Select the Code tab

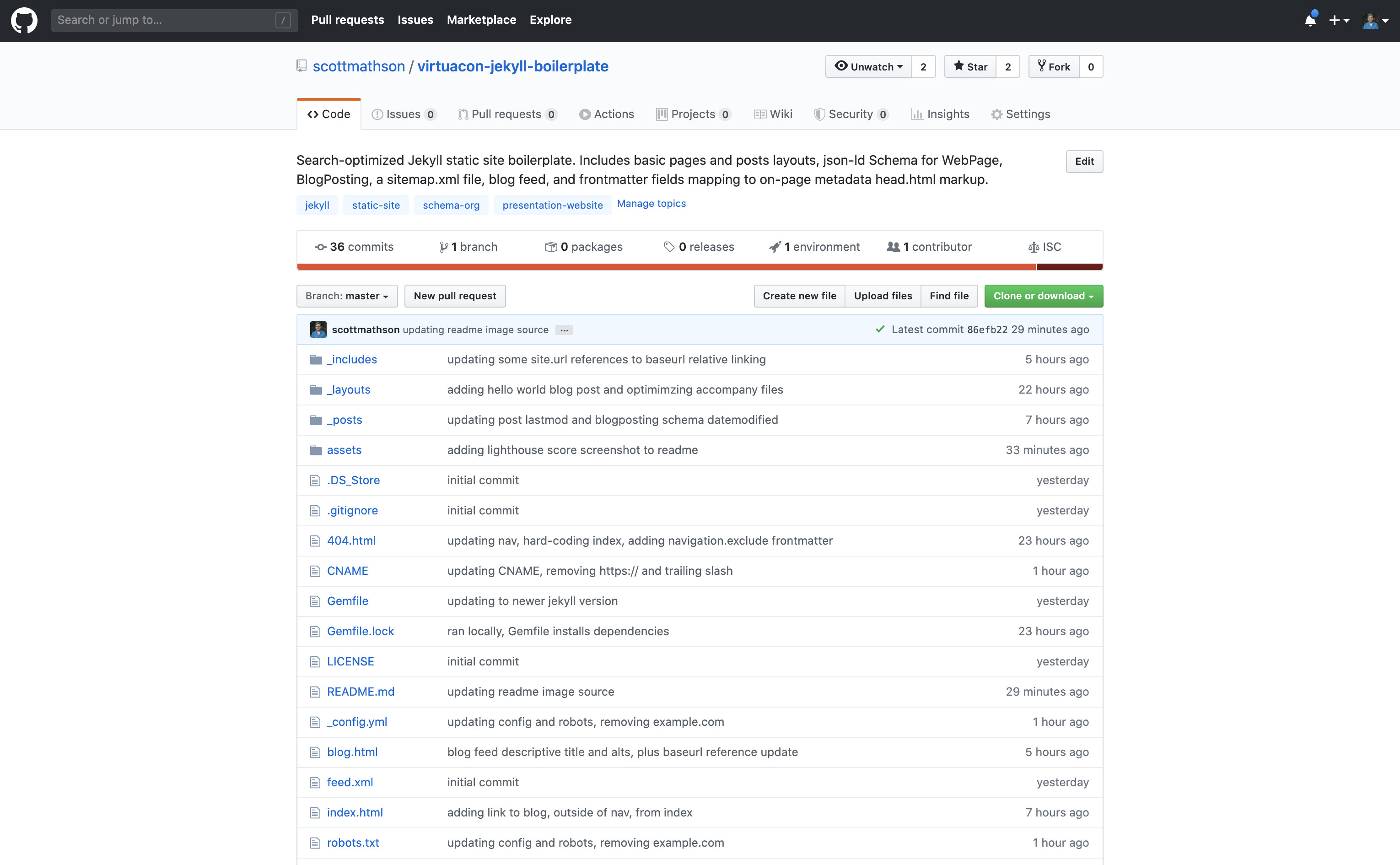(x=329, y=114)
